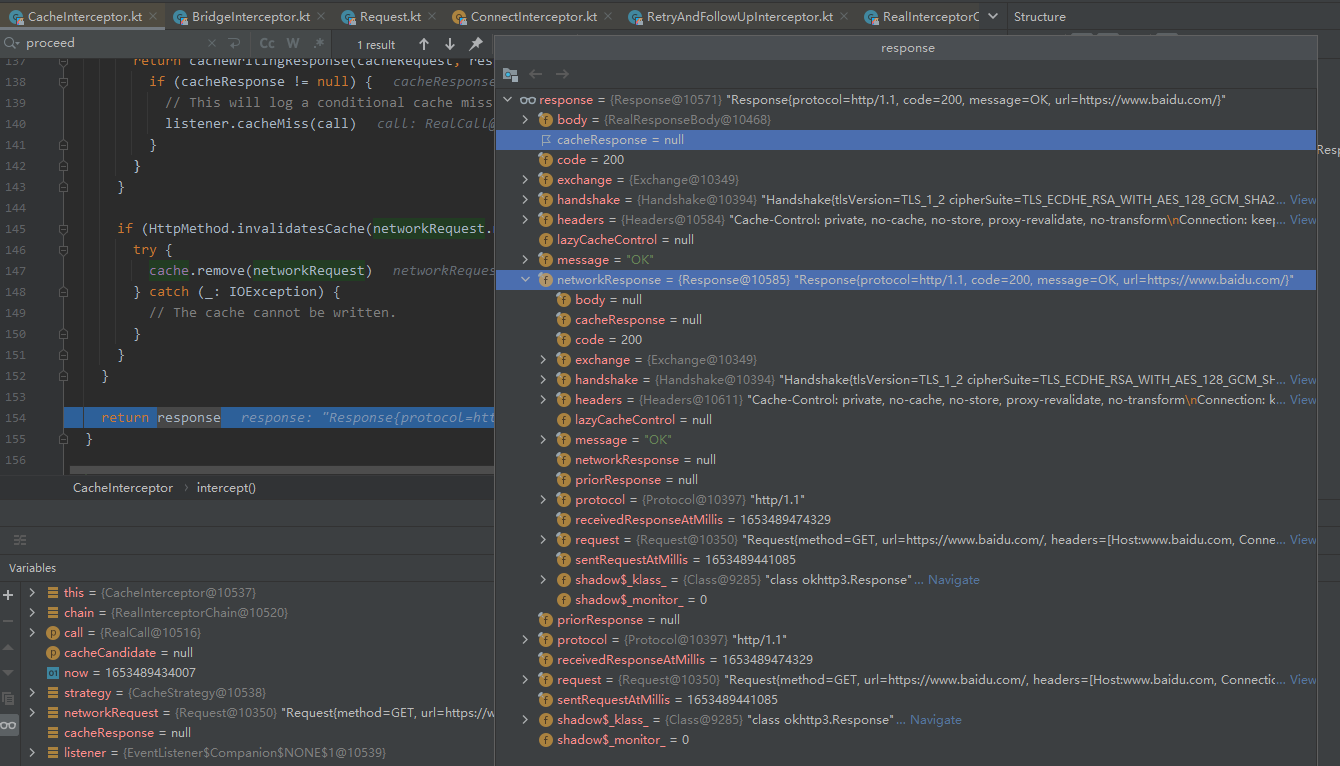Close the ConnectInterceptor.kt tab

pyautogui.click(x=606, y=17)
